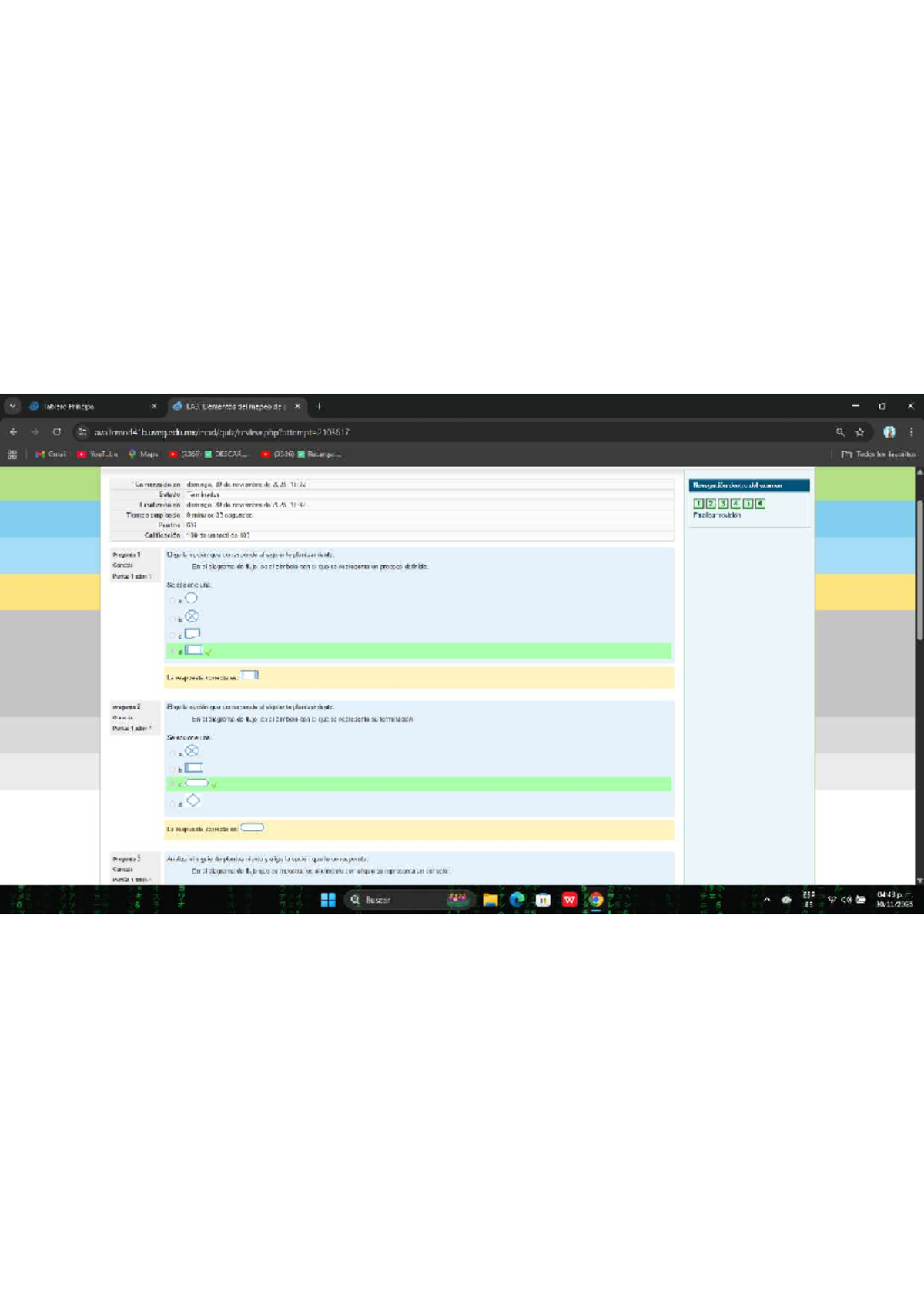Open the Windows Start menu
This screenshot has width=924, height=1308.
point(328,900)
